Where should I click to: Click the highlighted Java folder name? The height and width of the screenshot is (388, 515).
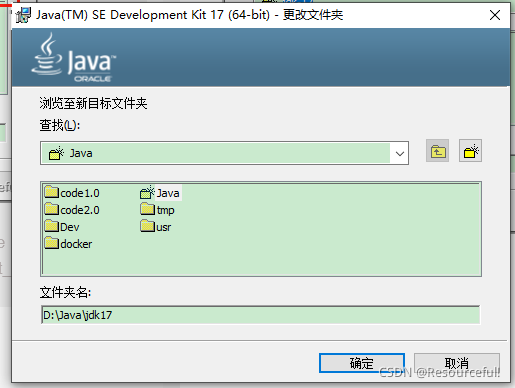[x=168, y=193]
